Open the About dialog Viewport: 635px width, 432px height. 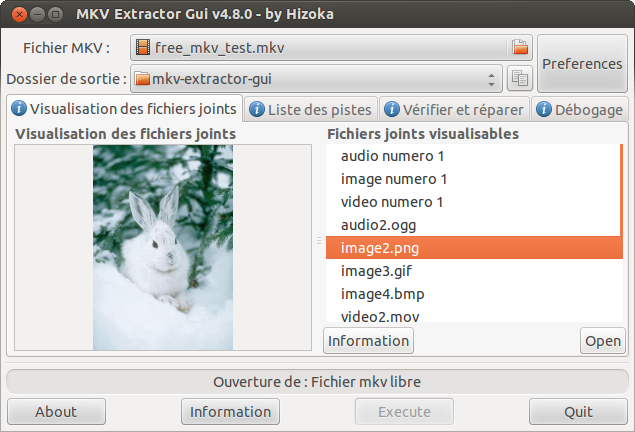point(56,411)
